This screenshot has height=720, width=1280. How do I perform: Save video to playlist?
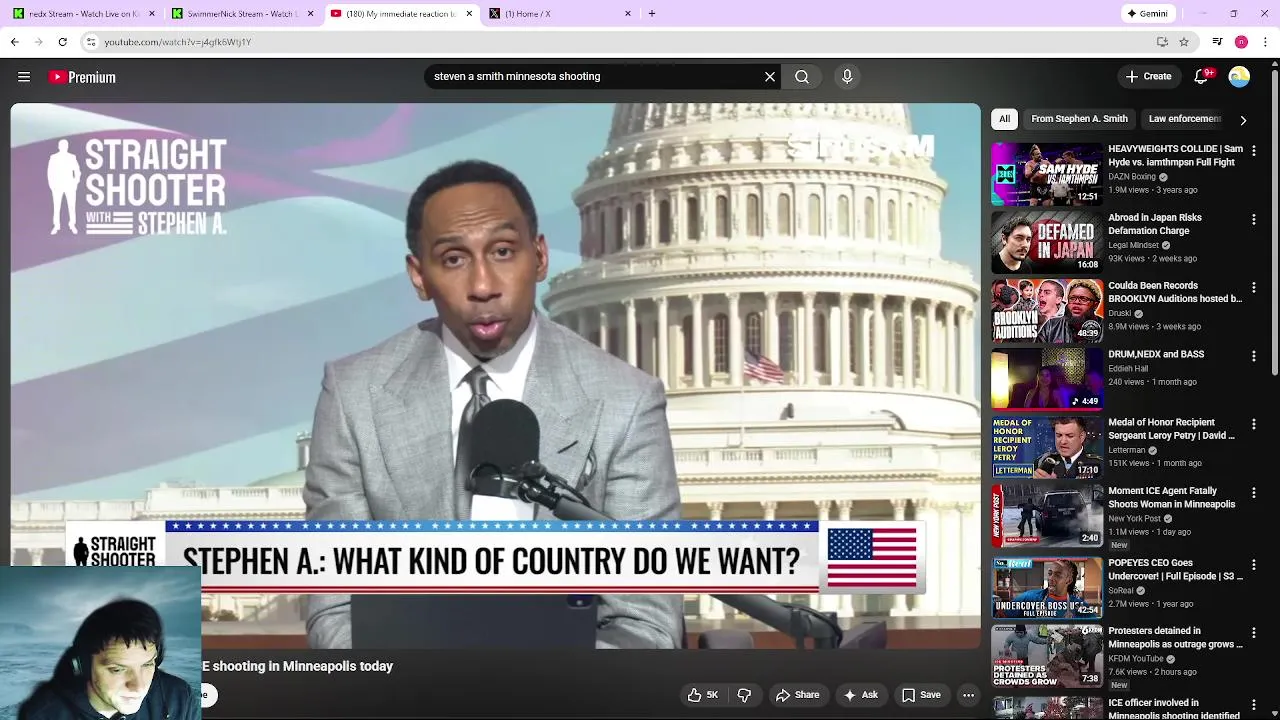pos(921,695)
